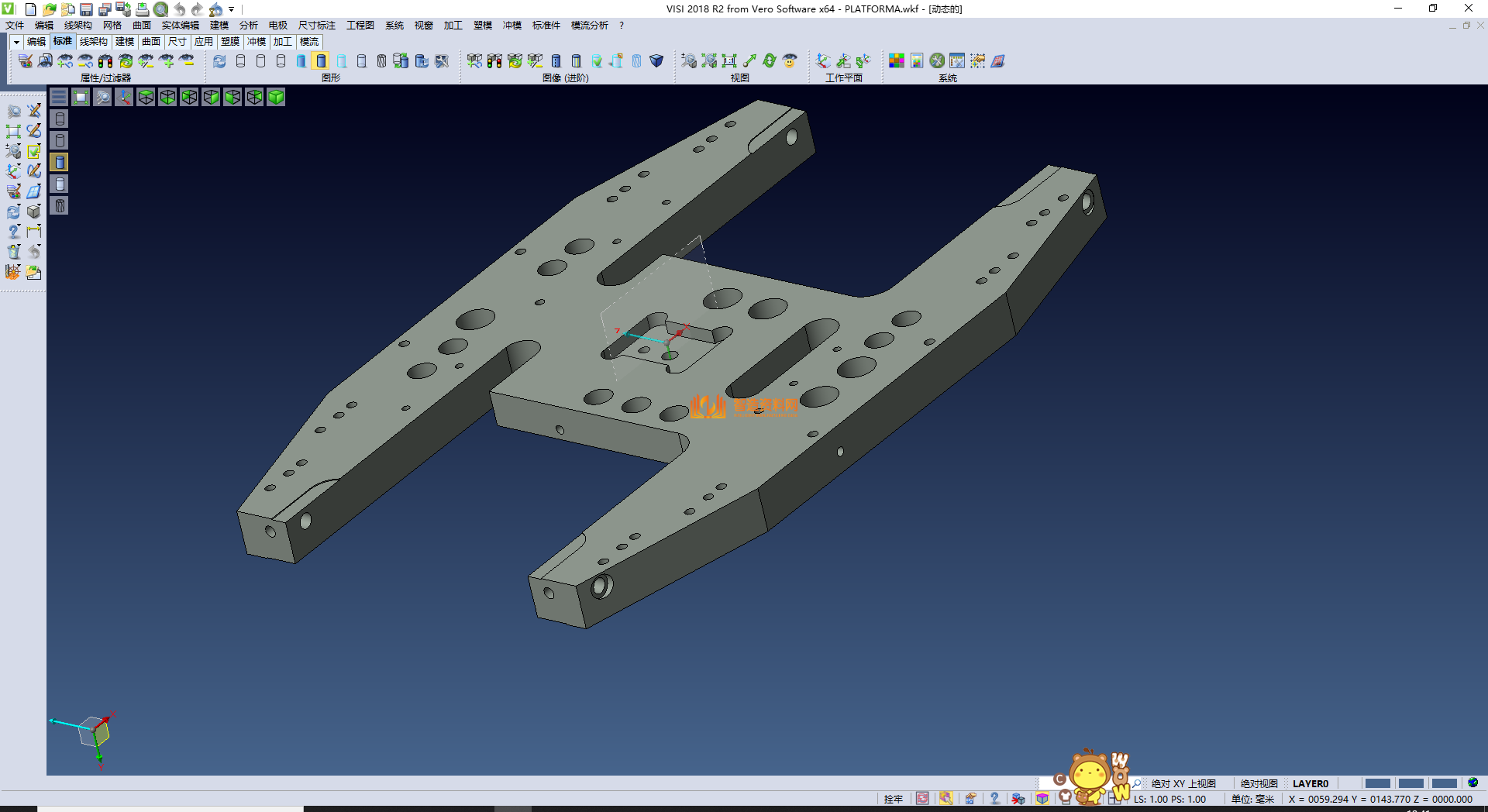
Task: Click the first blue color swatch in status bar
Action: tap(1377, 783)
